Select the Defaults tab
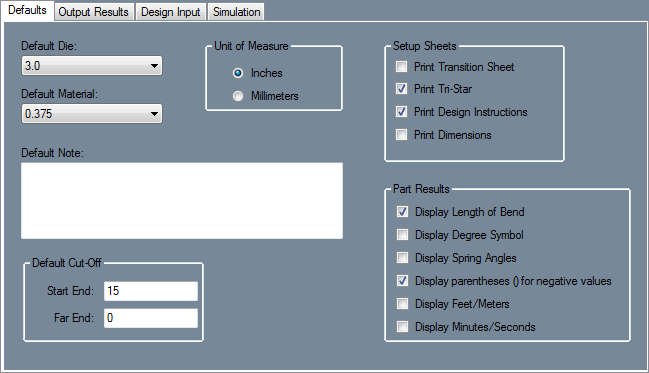 27,10
